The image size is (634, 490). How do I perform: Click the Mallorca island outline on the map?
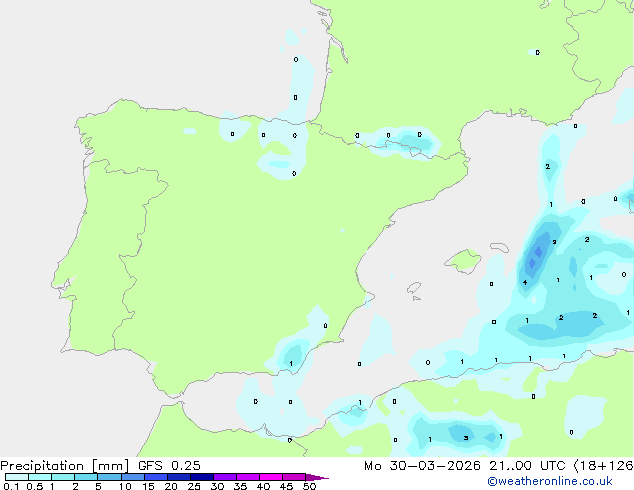pyautogui.click(x=463, y=261)
